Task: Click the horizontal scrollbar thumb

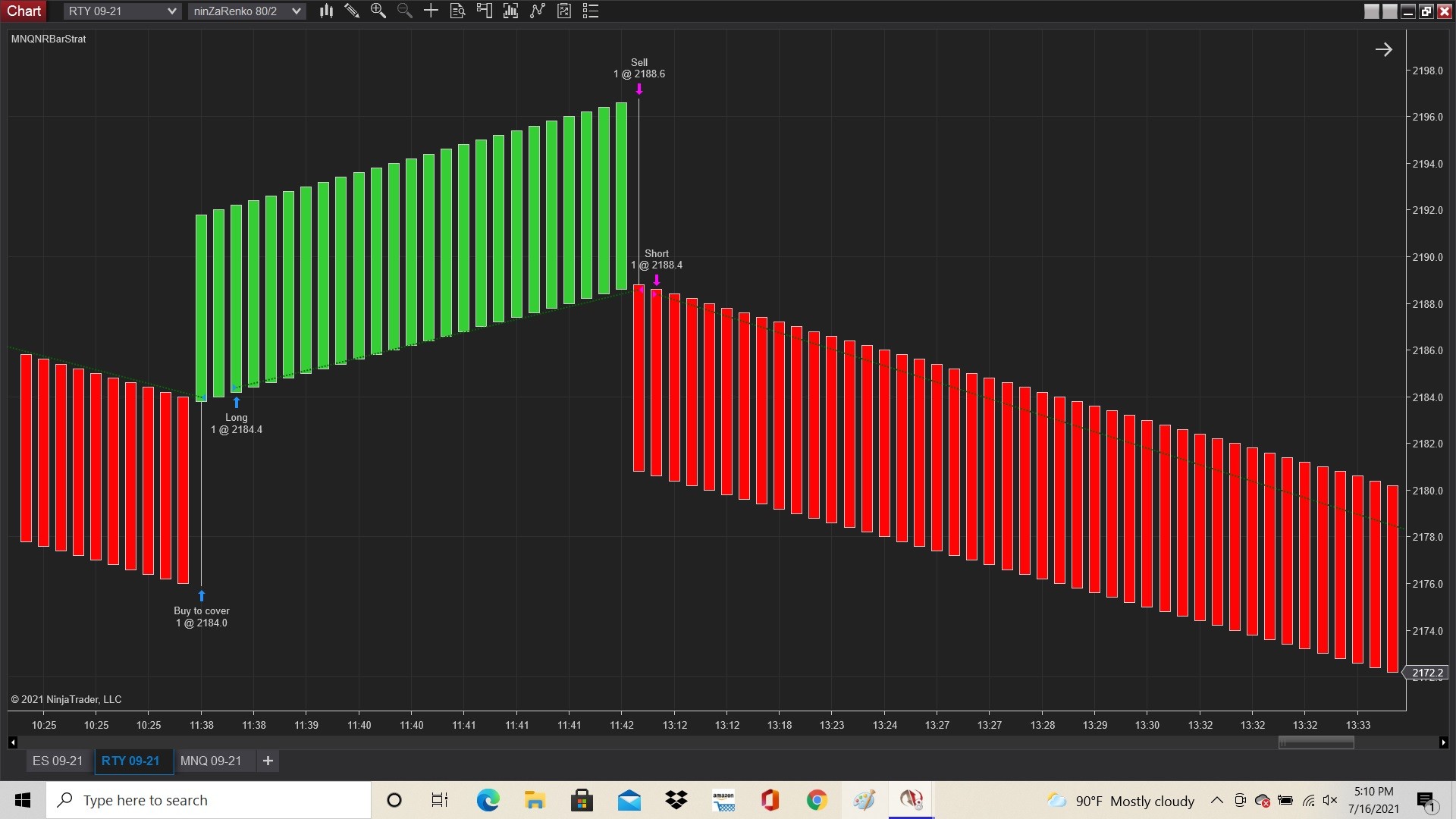Action: point(1316,742)
